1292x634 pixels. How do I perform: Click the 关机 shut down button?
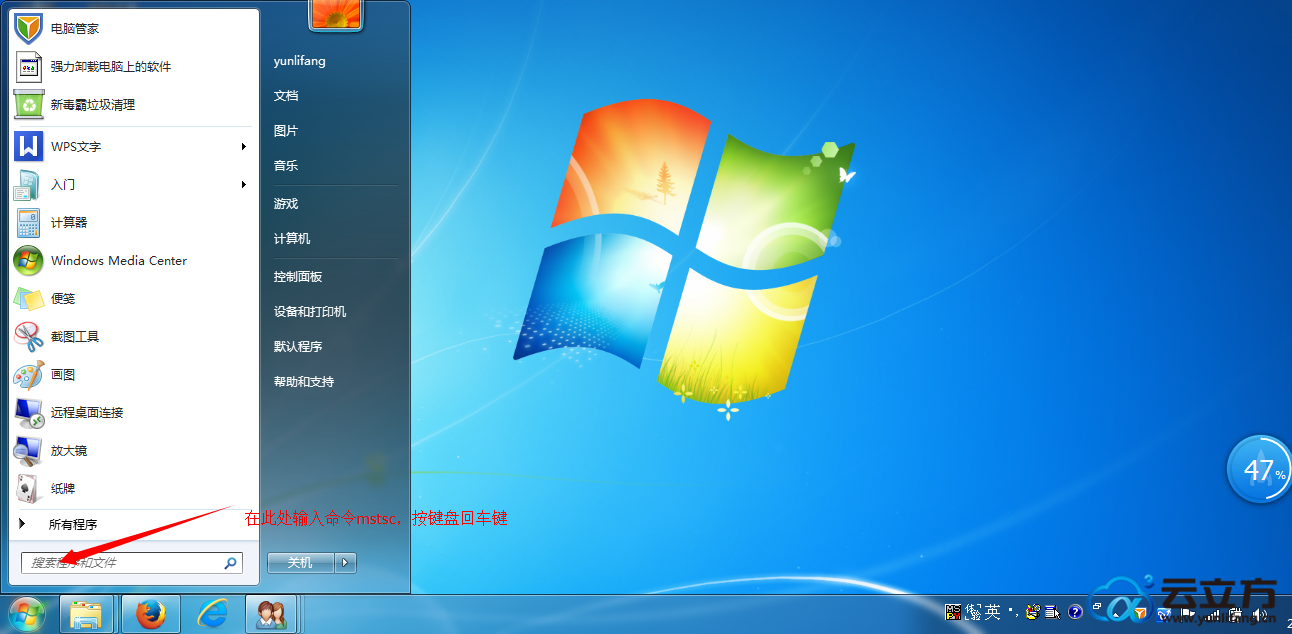301,563
